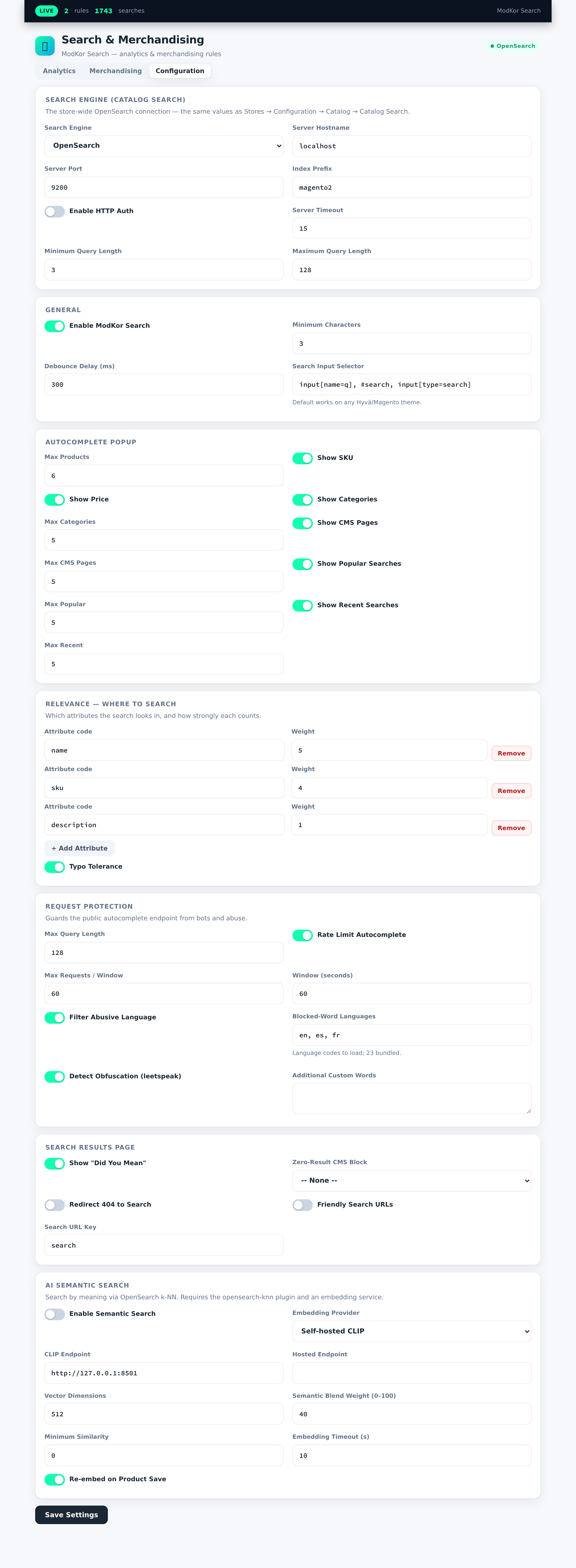Enable the HTTP Auth toggle
Screen dimensions: 576x1568
tap(55, 212)
